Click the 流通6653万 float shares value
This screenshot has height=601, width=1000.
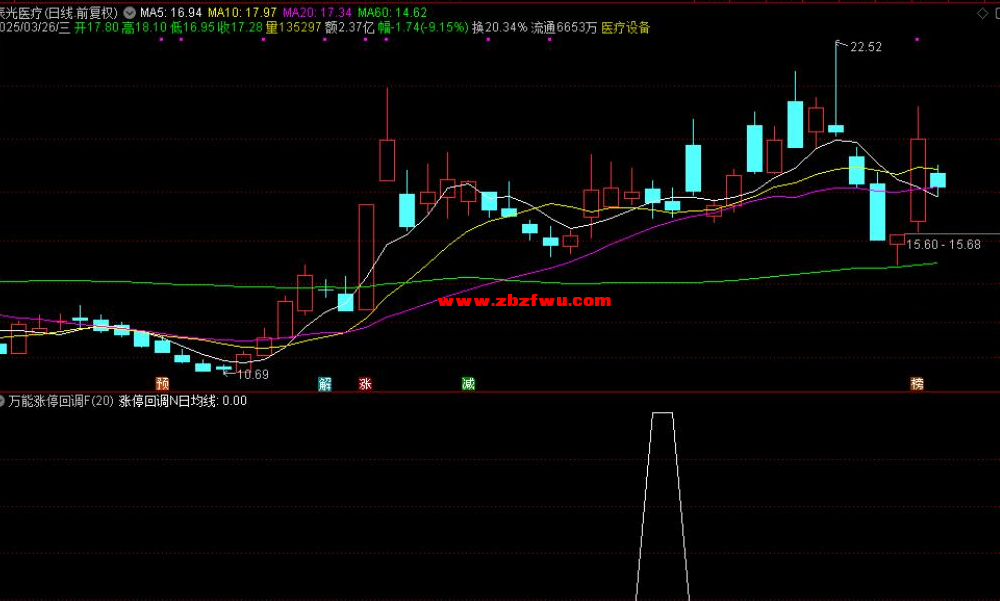click(564, 27)
